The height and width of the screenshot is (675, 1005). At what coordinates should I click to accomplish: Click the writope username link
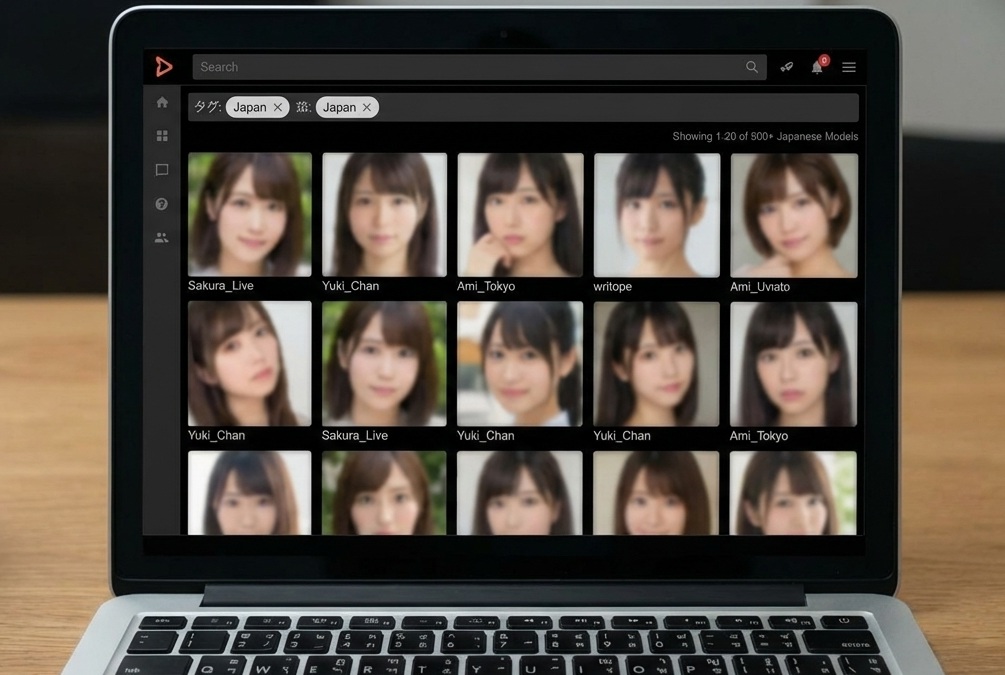pyautogui.click(x=612, y=287)
